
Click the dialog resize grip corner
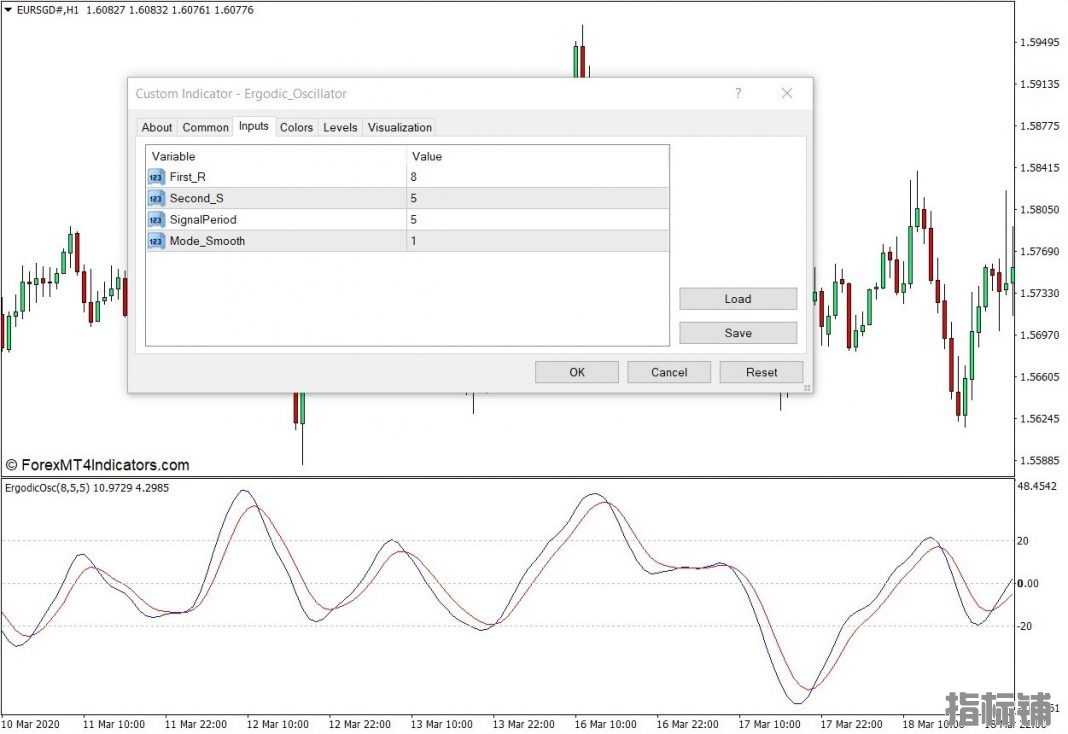[807, 387]
